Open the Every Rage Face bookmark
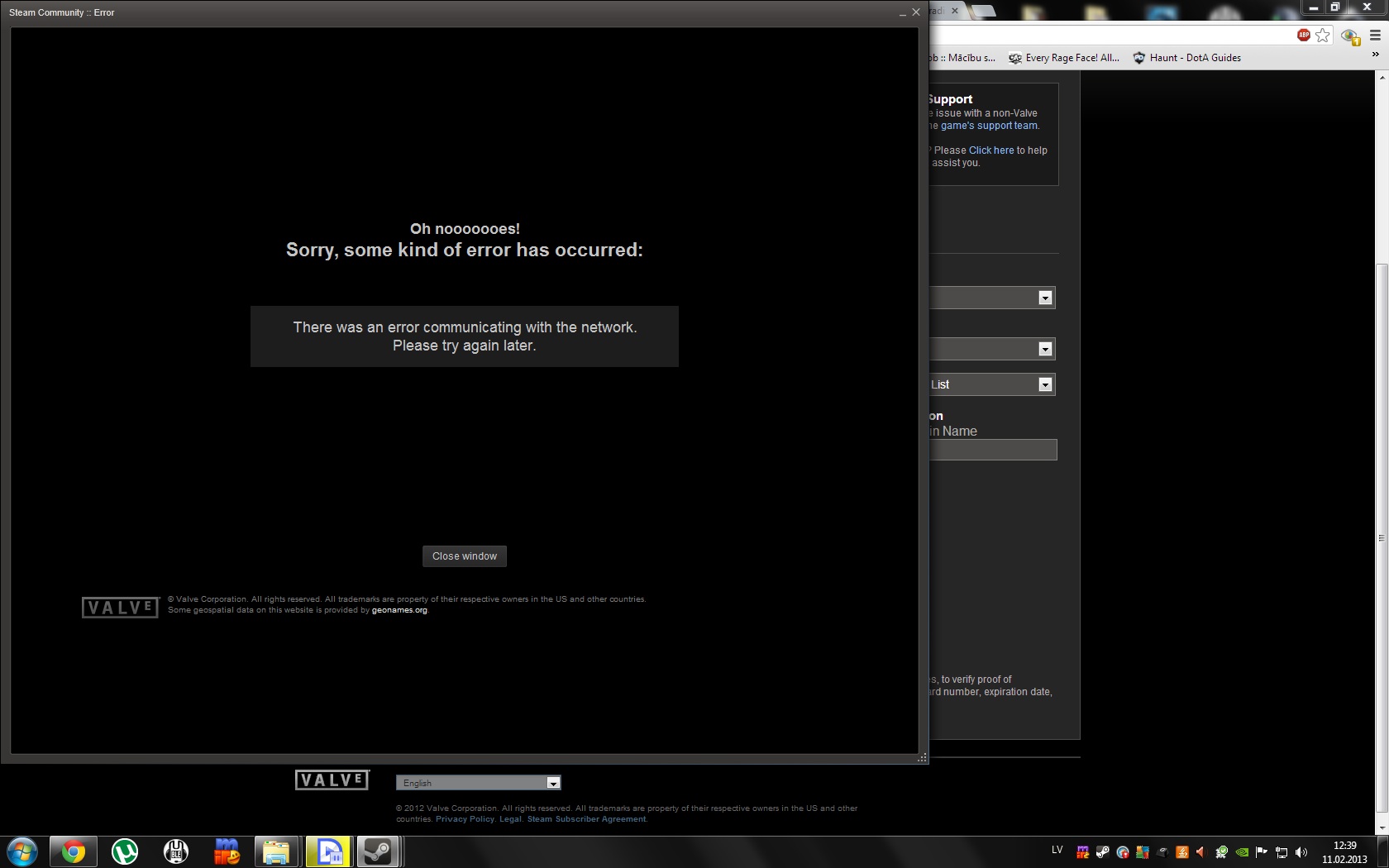This screenshot has height=868, width=1389. pyautogui.click(x=1064, y=58)
